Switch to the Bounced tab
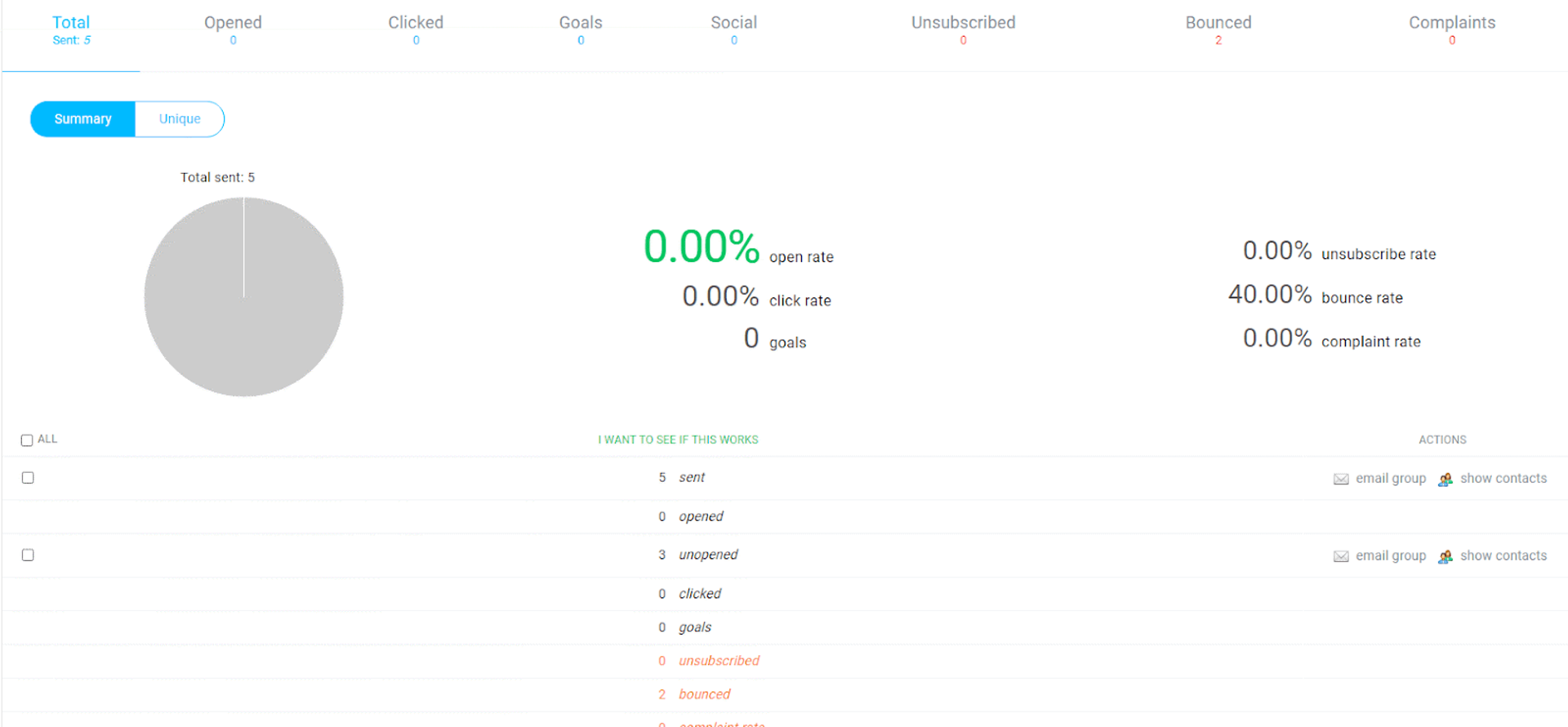This screenshot has width=1568, height=727. click(x=1218, y=29)
